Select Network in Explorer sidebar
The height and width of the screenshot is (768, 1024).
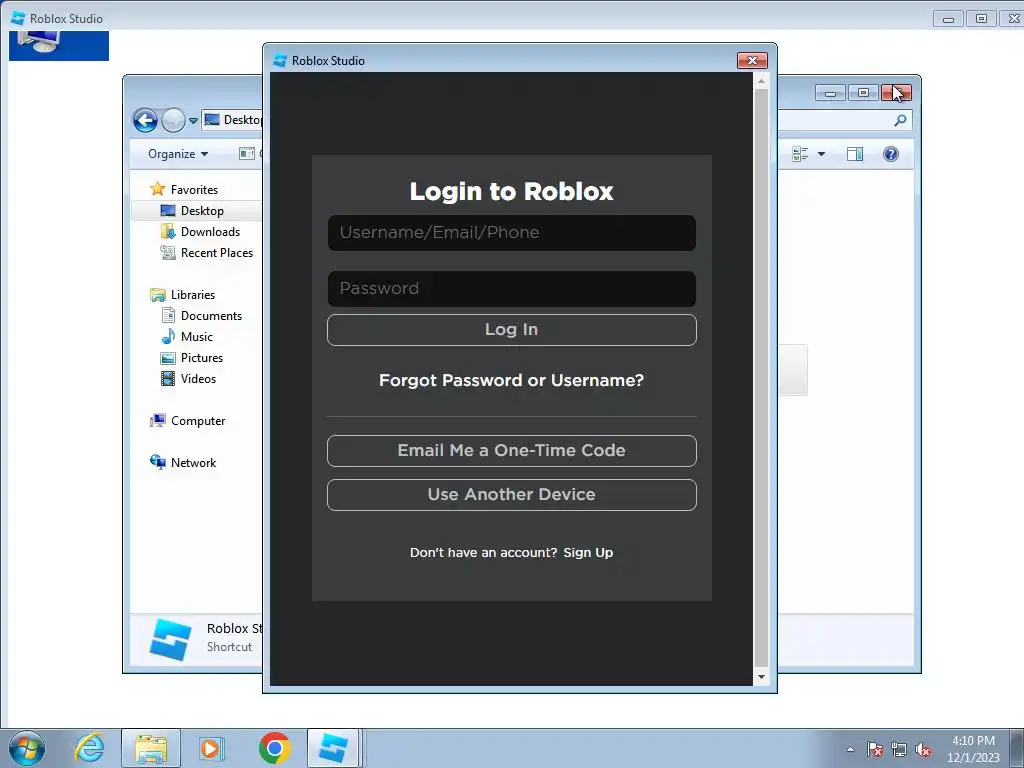pos(193,462)
